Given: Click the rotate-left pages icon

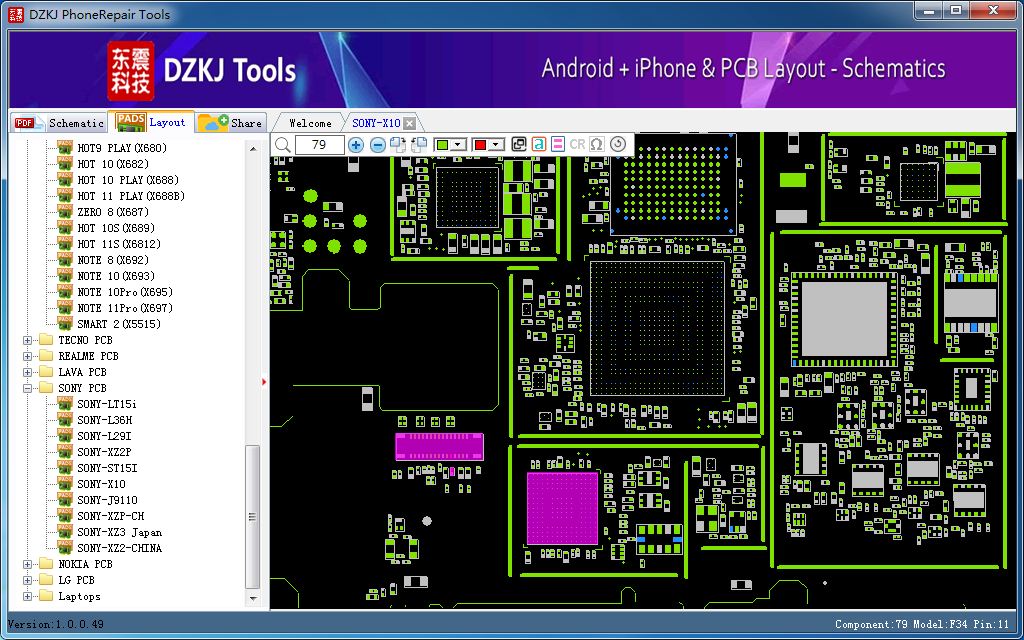Looking at the screenshot, I should click(419, 144).
